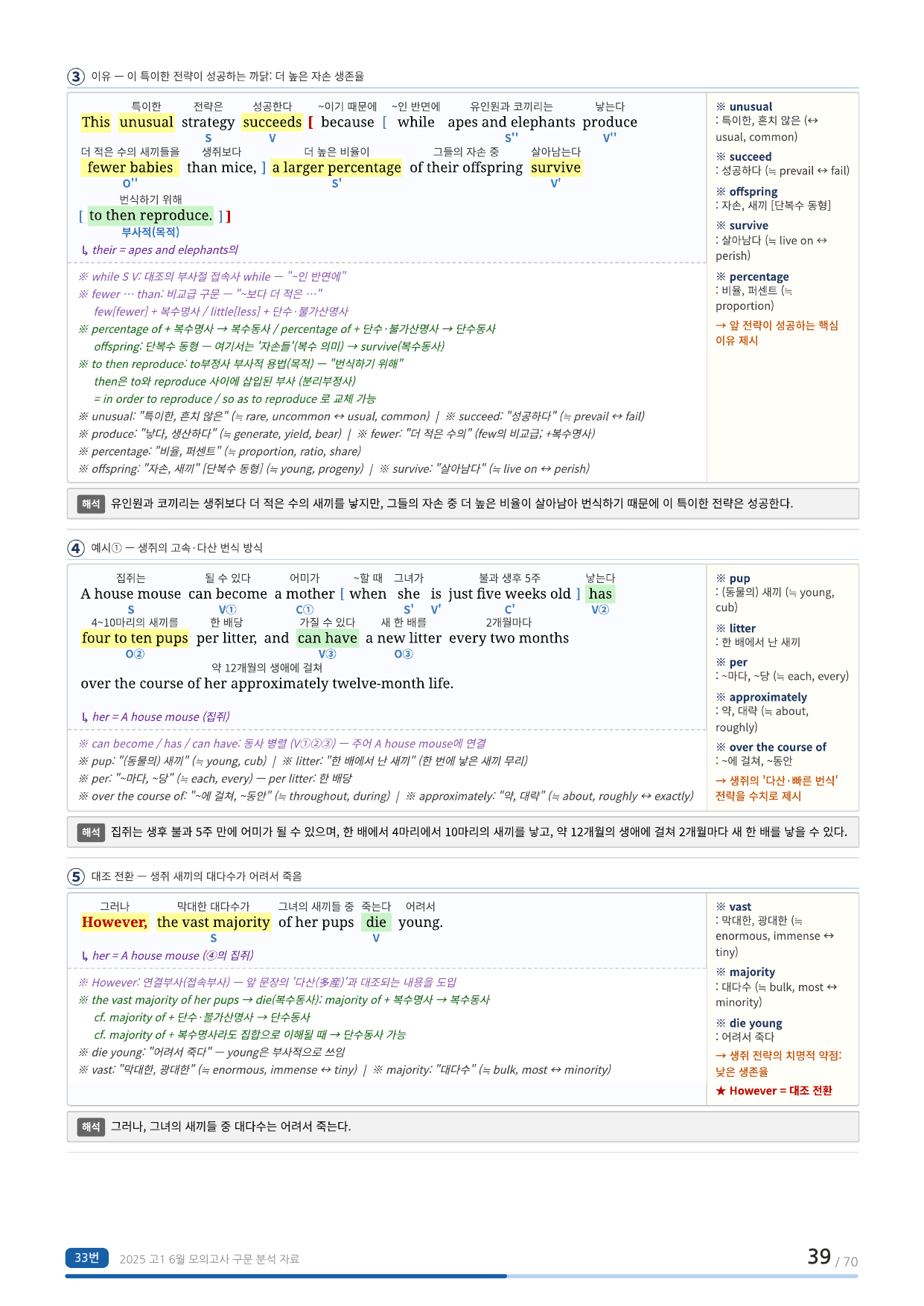The height and width of the screenshot is (1306, 924).
Task: Click the note 'her = A house mouse (④의 집쥐)'
Action: tap(168, 956)
